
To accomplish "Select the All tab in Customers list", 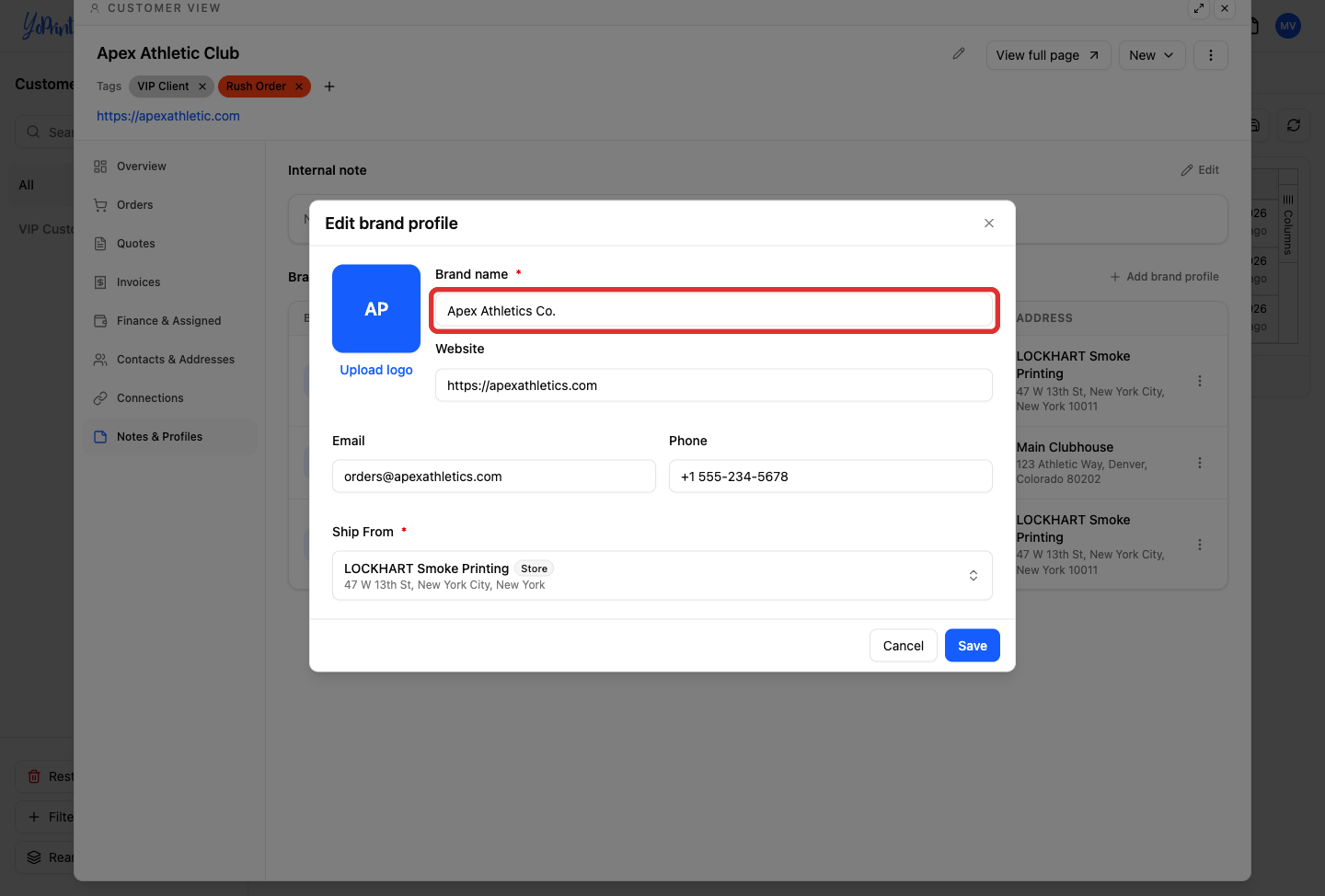I will pyautogui.click(x=27, y=185).
